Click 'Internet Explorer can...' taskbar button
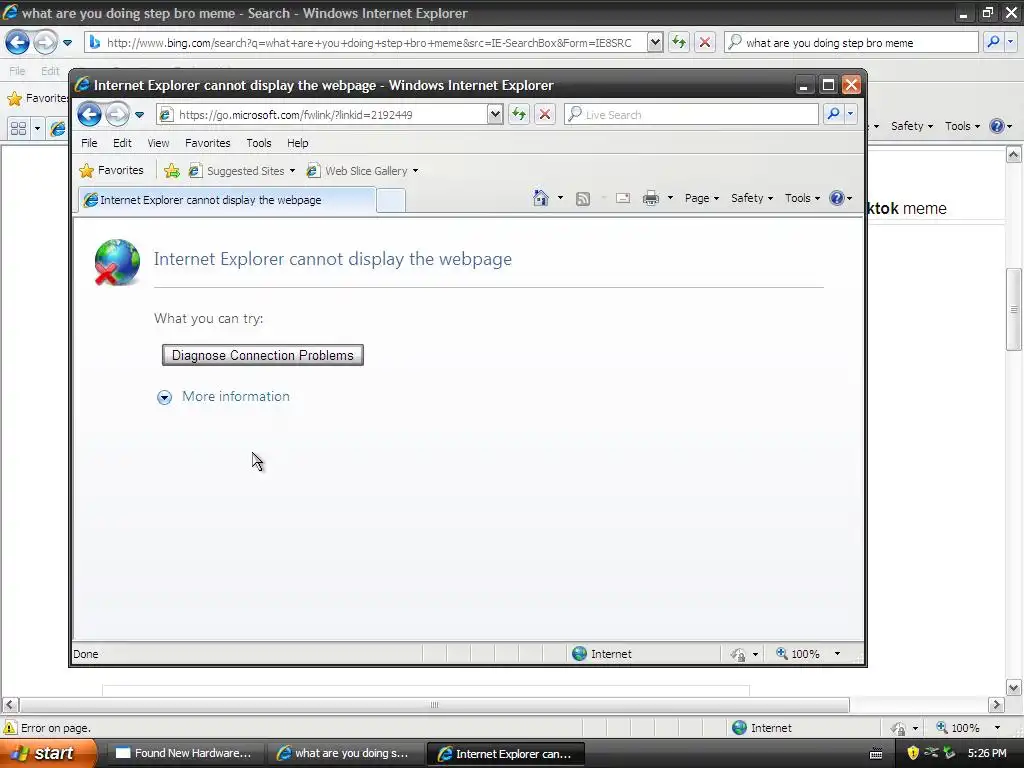Screen dimensions: 1024x768 click(505, 754)
